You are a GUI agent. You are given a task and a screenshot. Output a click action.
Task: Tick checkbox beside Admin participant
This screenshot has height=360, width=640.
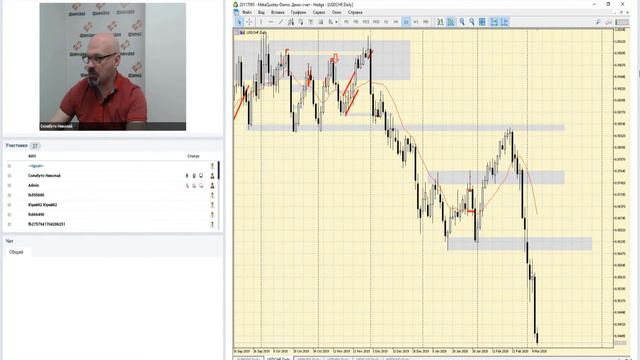click(9, 186)
